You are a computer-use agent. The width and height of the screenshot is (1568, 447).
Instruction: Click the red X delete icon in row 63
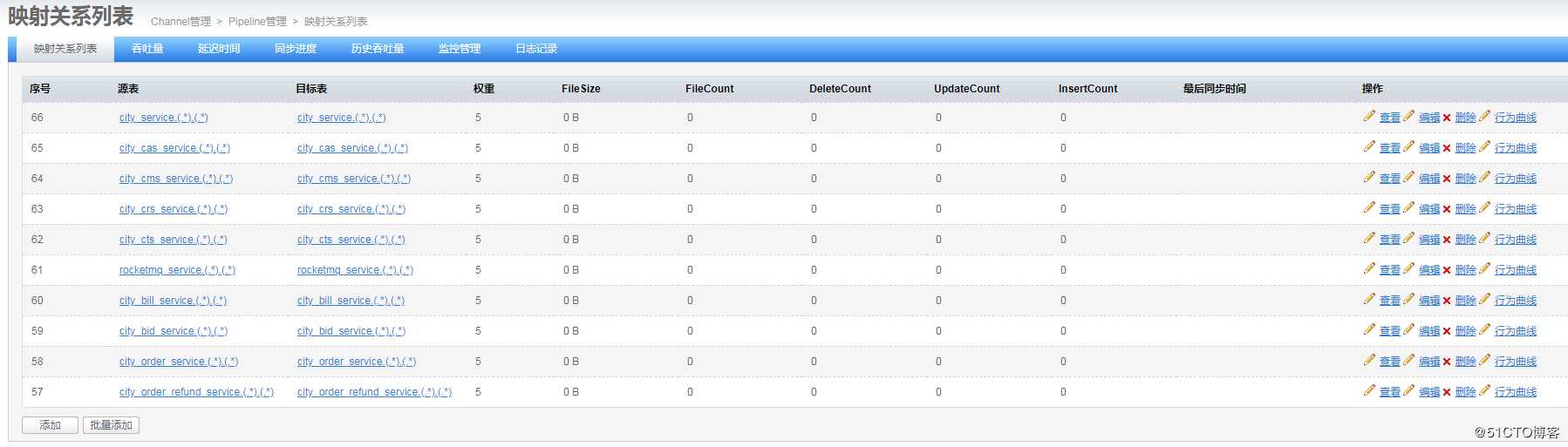[1447, 209]
